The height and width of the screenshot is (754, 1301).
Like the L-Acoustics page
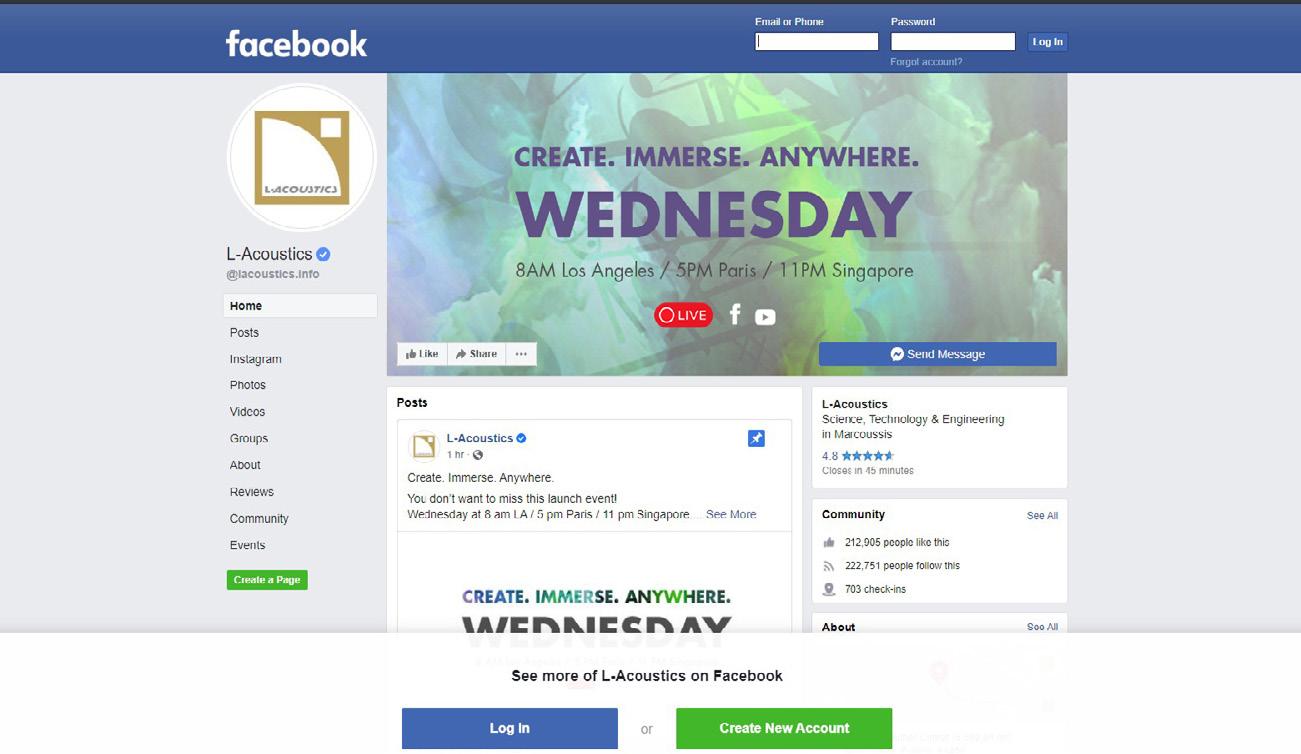[422, 354]
